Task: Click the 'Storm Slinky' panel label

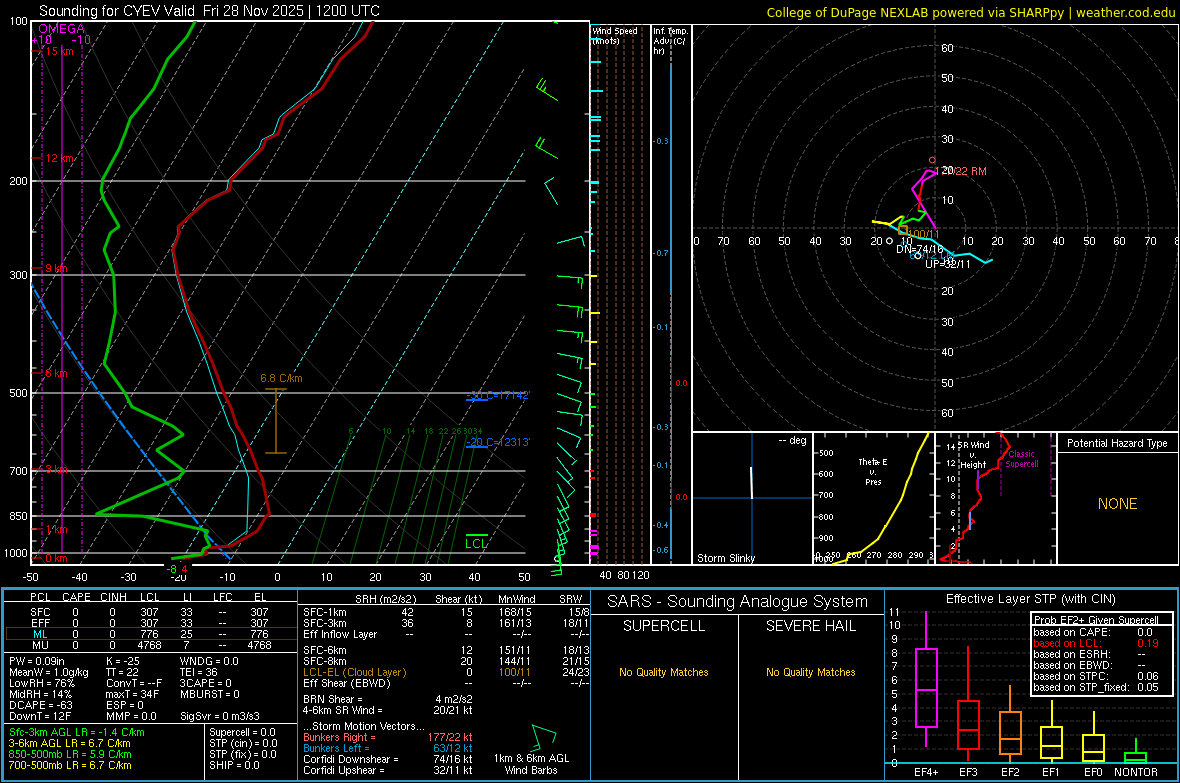Action: tap(726, 558)
